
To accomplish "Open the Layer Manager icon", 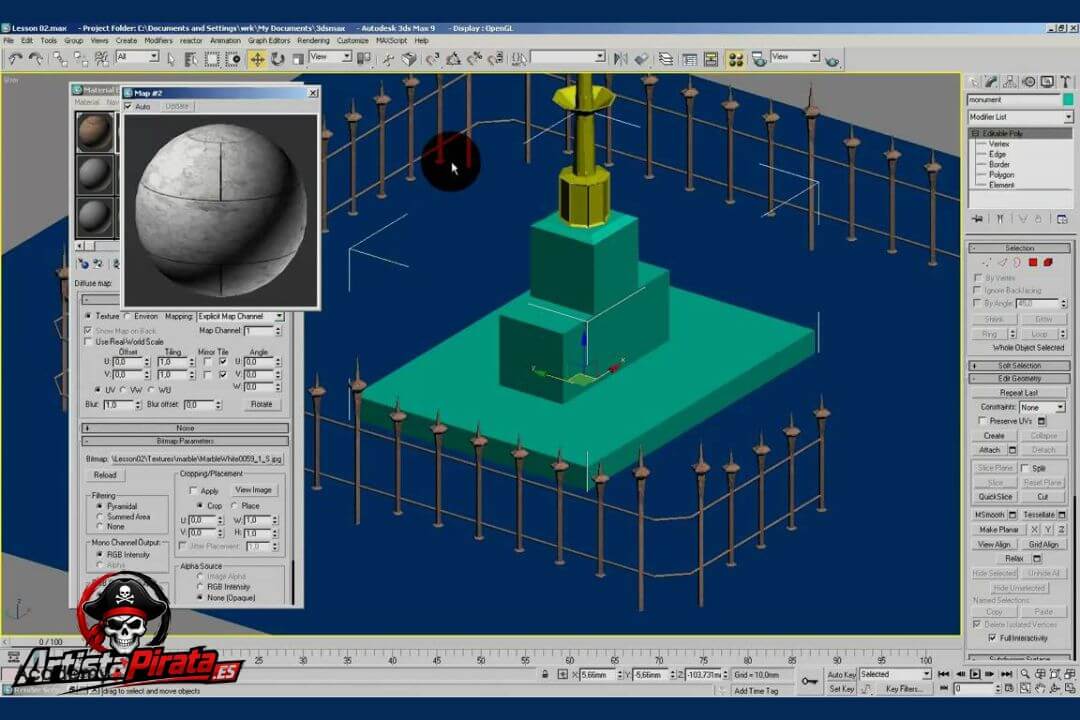I will (x=665, y=59).
